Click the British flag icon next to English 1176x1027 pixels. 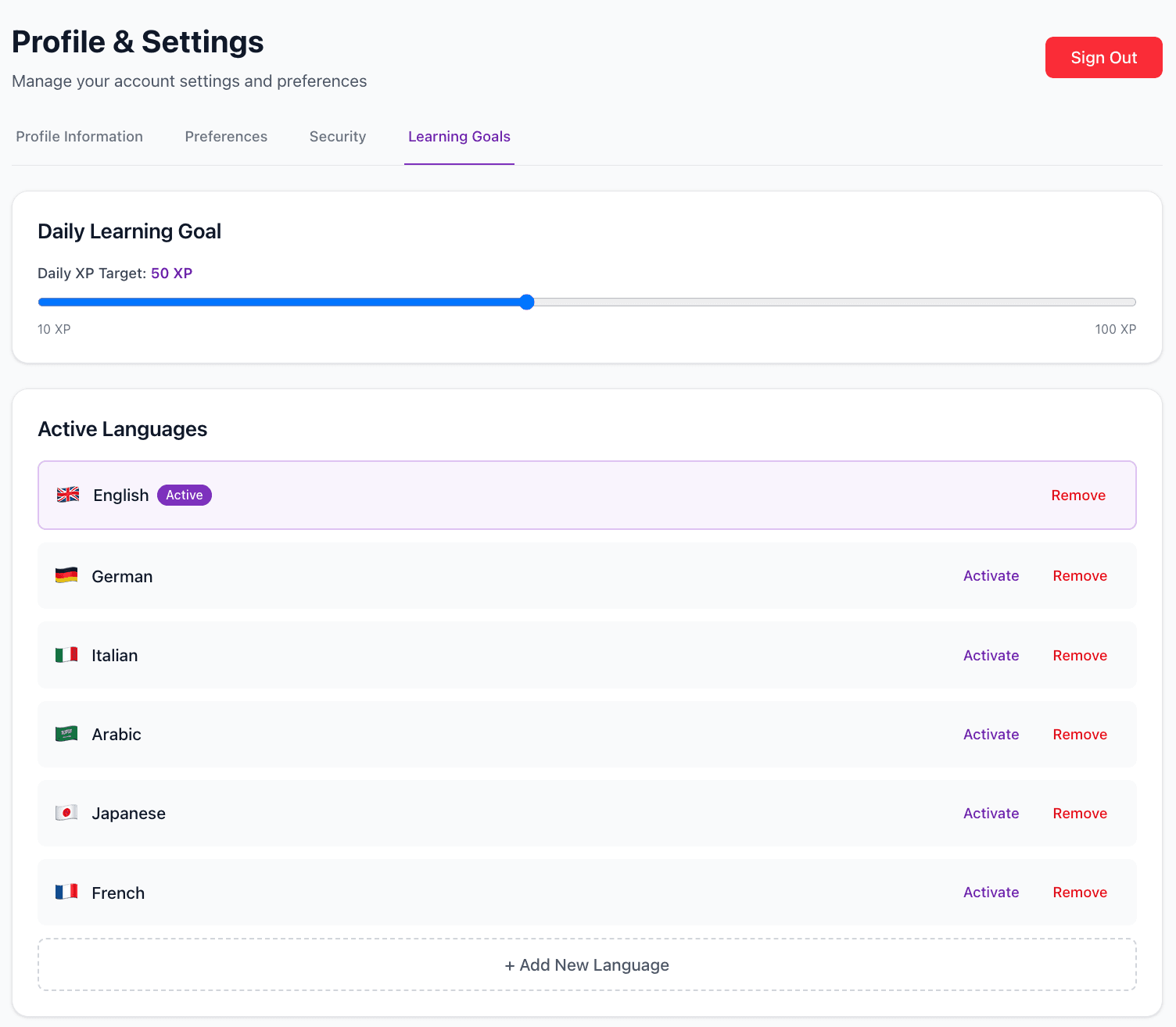click(x=67, y=495)
